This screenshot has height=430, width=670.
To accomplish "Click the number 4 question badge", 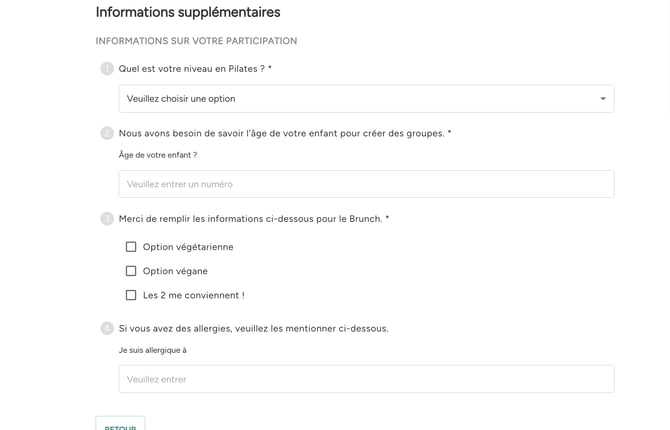I will pyautogui.click(x=107, y=328).
